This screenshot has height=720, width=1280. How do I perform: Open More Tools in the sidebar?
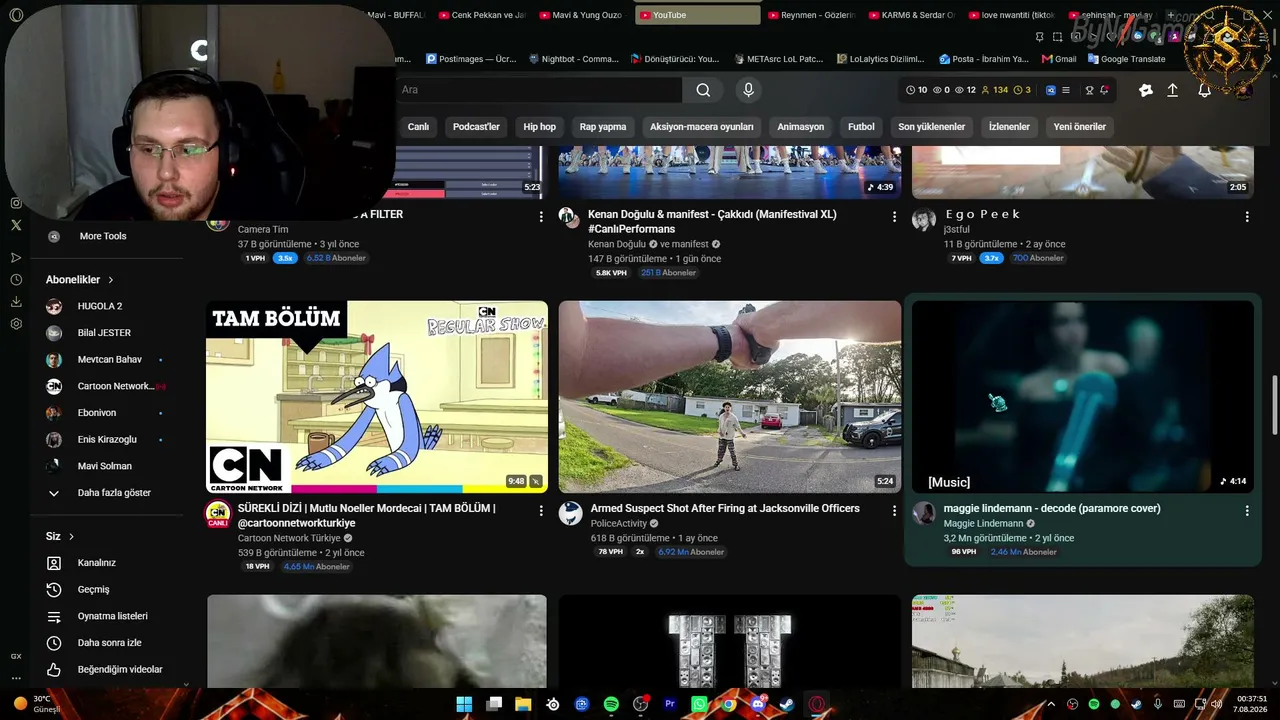[102, 236]
